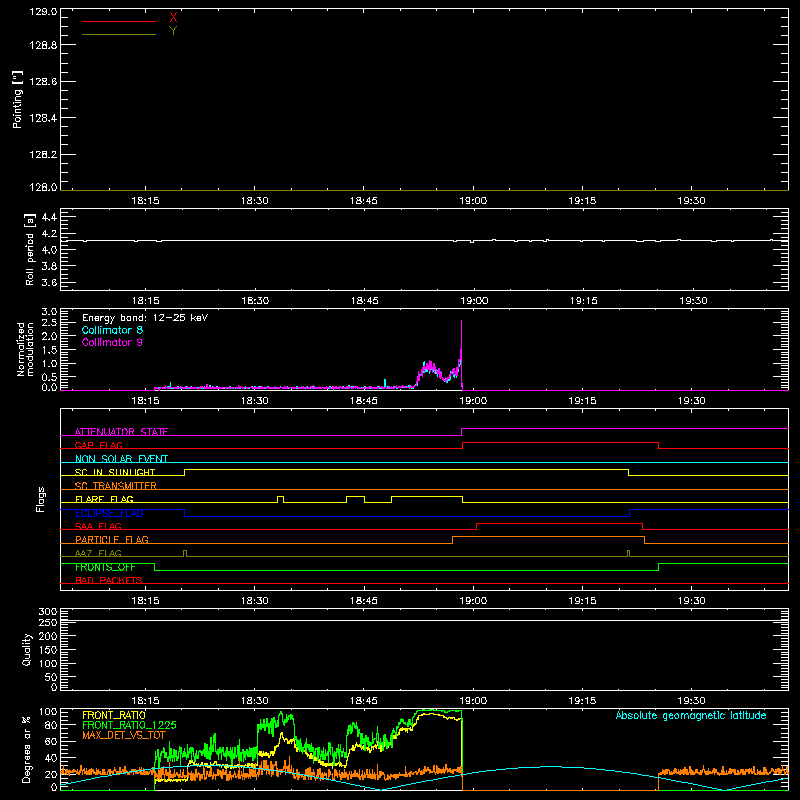Click the SC_TRANSMITTER flag label
800x800 pixels.
pyautogui.click(x=116, y=486)
